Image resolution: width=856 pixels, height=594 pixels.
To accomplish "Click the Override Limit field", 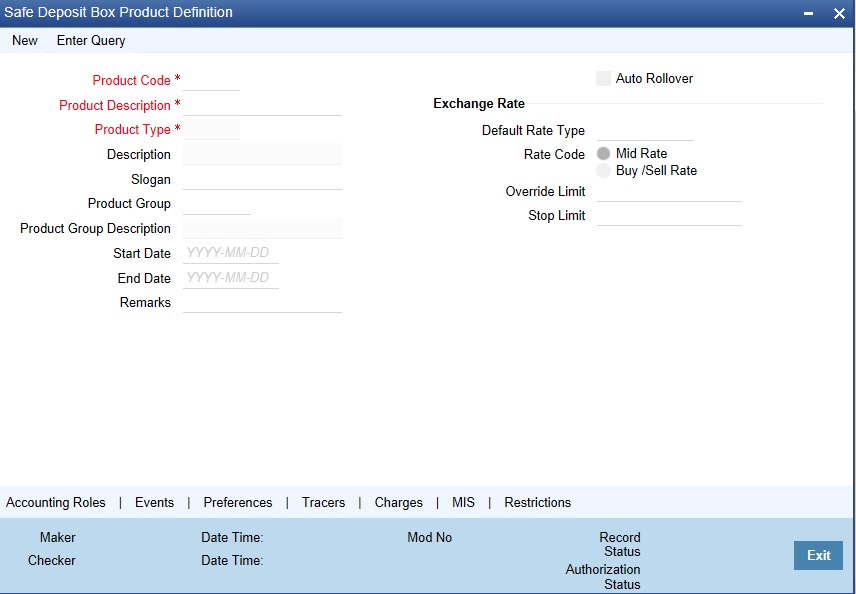I will (669, 192).
